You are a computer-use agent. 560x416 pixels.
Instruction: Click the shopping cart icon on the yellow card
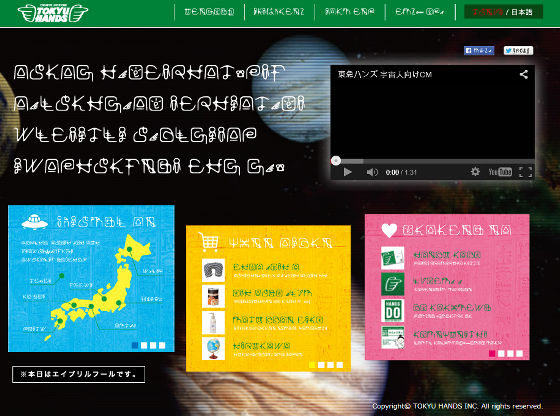(209, 242)
